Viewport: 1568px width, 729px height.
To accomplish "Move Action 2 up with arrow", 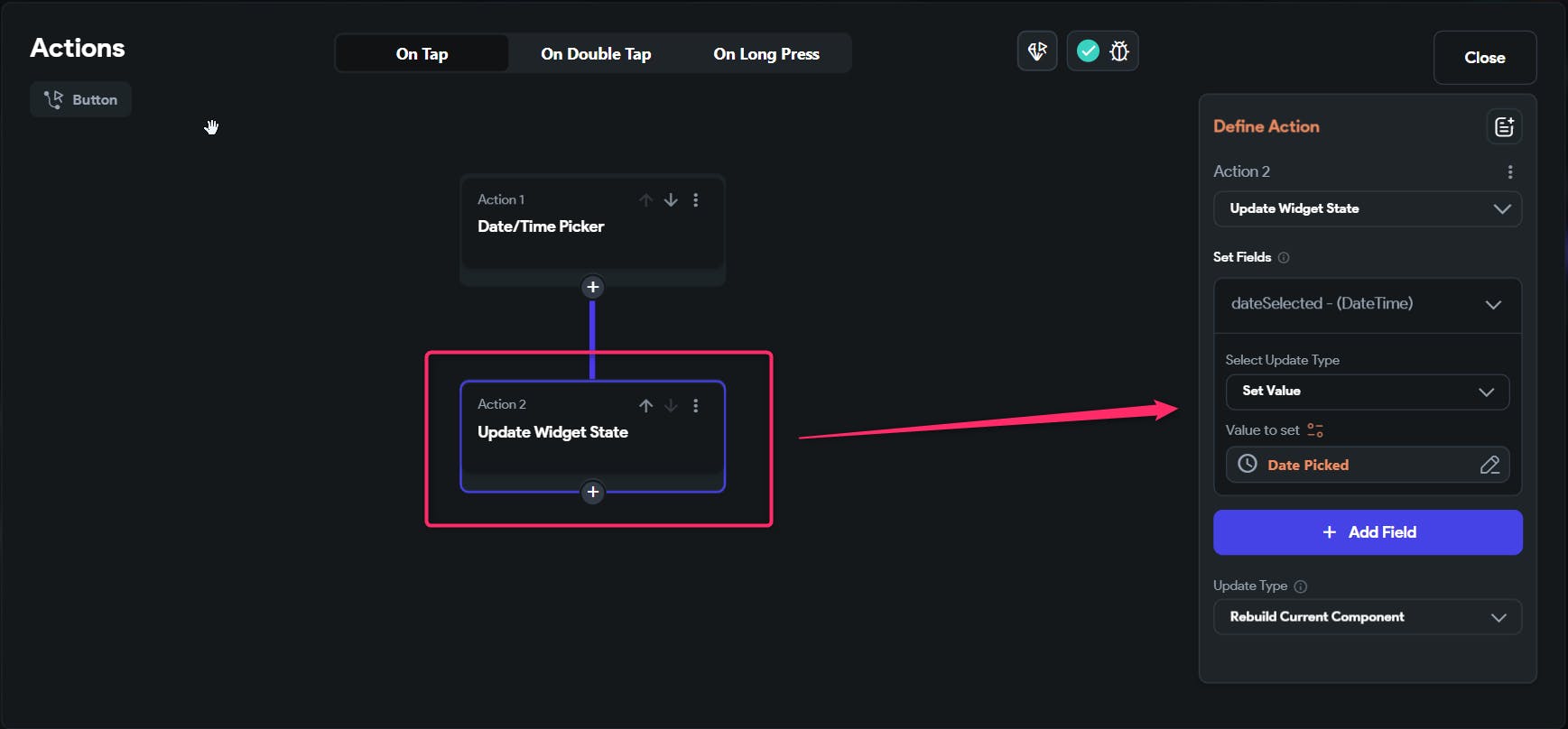I will click(645, 406).
